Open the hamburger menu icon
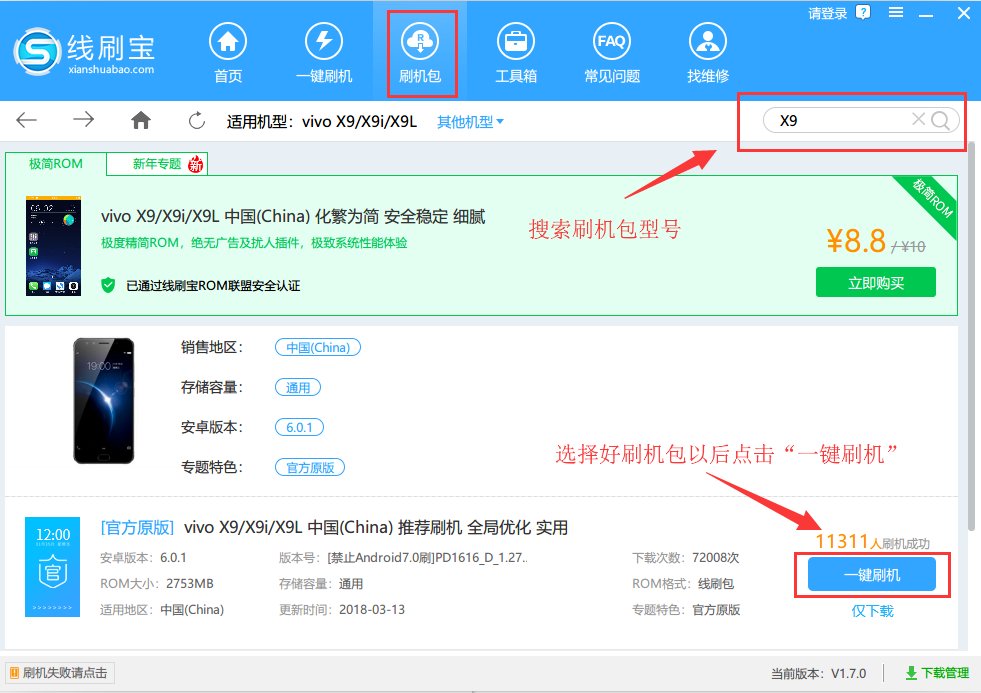The image size is (981, 693). coord(897,13)
